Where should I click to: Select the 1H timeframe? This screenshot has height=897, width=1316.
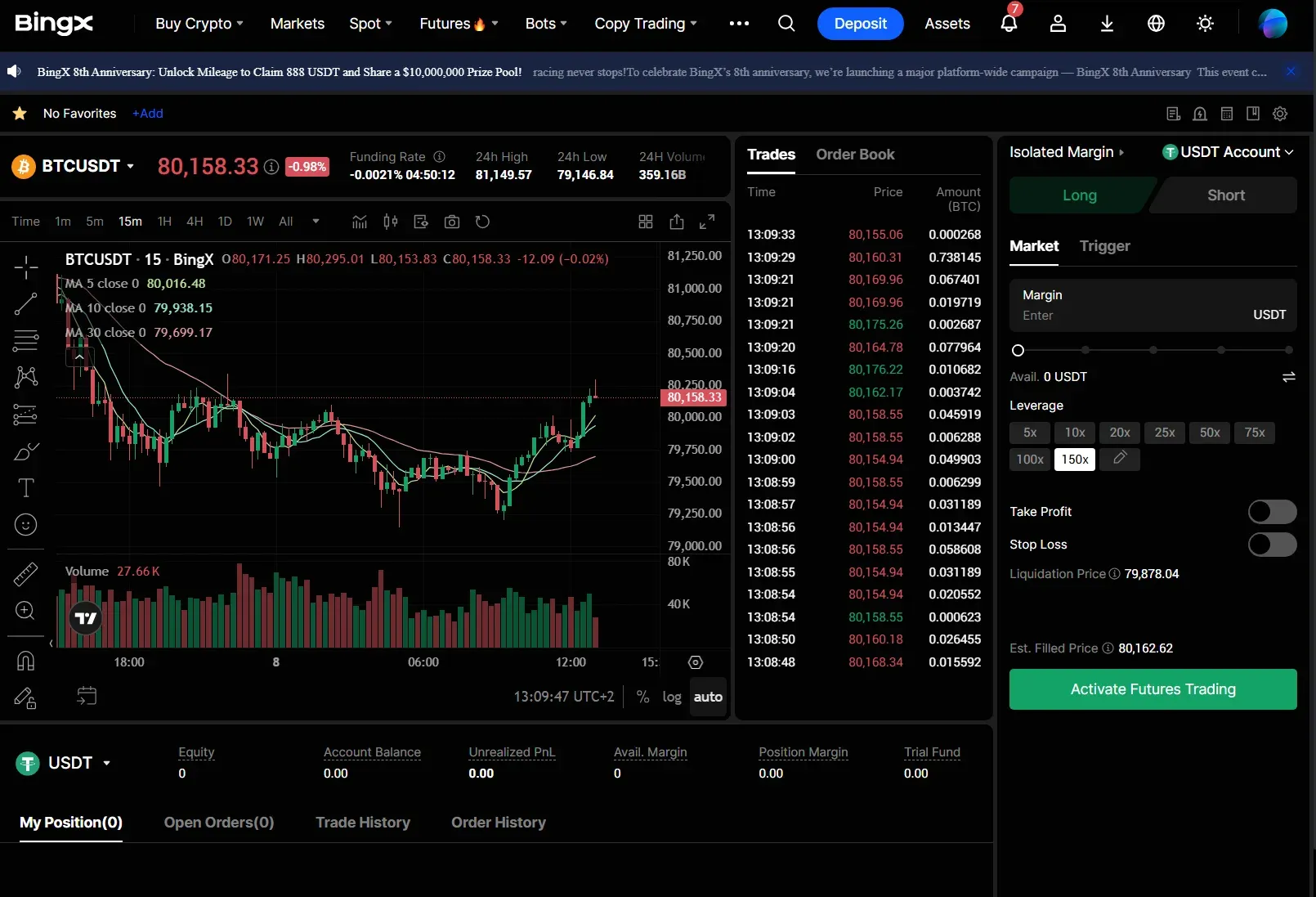164,222
